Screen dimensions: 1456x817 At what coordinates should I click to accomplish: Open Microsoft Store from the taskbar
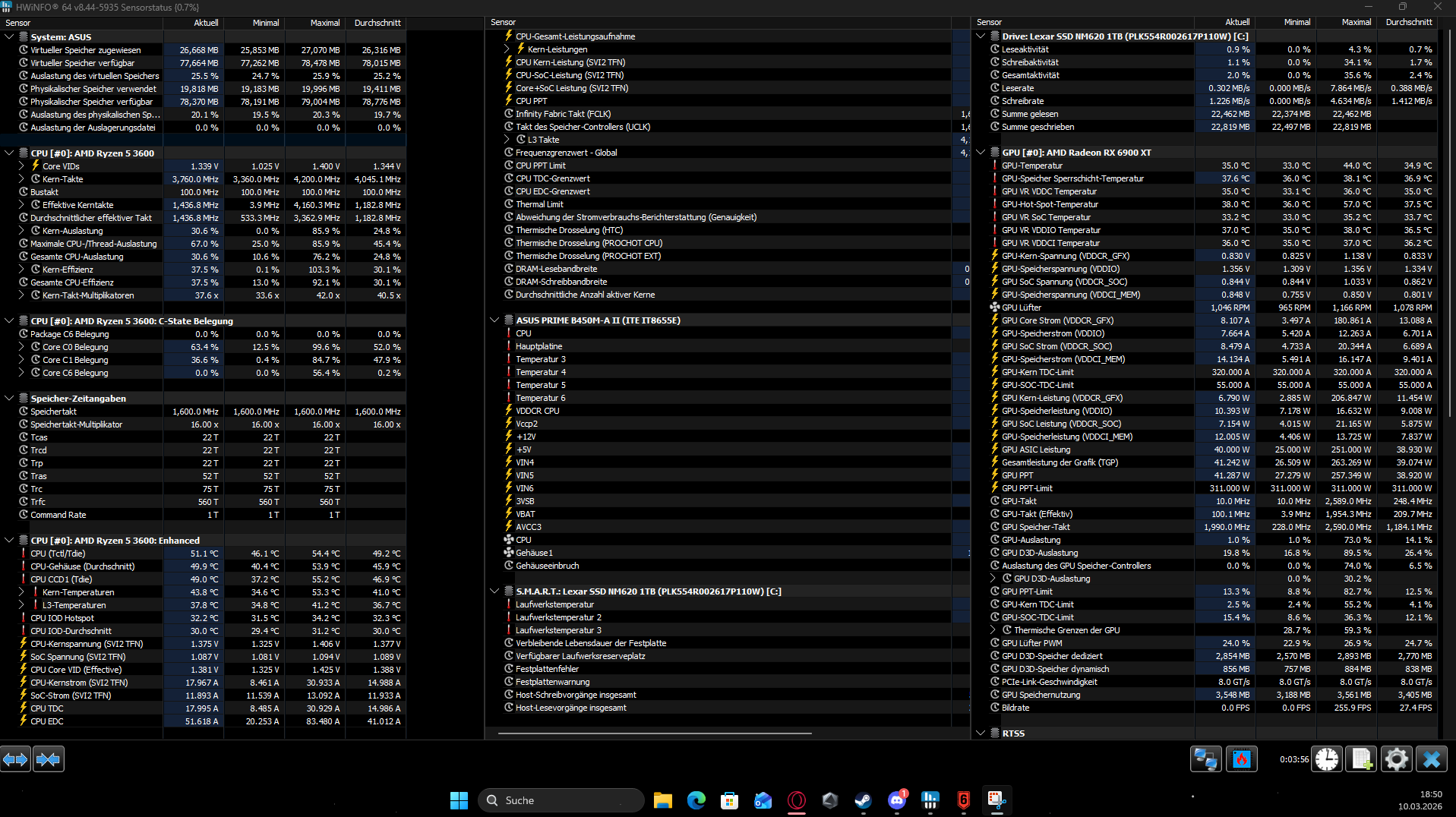pyautogui.click(x=729, y=800)
